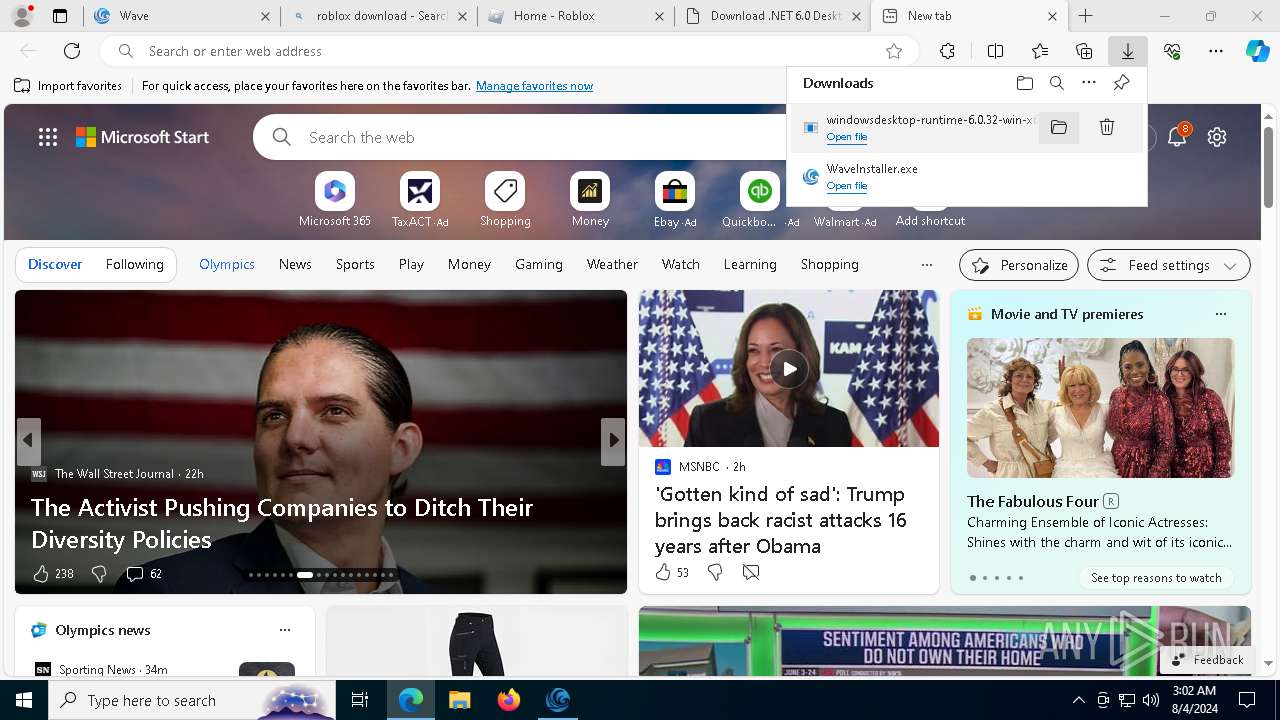This screenshot has height=720, width=1280.
Task: Select the Discover feed tab
Action: click(x=55, y=264)
